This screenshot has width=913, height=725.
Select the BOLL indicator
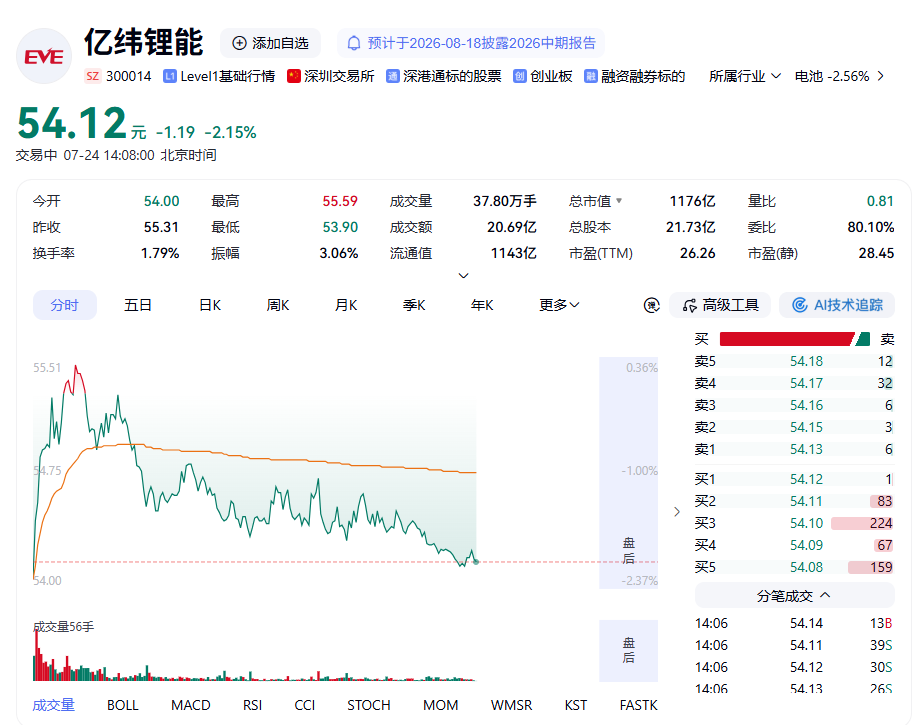point(123,705)
